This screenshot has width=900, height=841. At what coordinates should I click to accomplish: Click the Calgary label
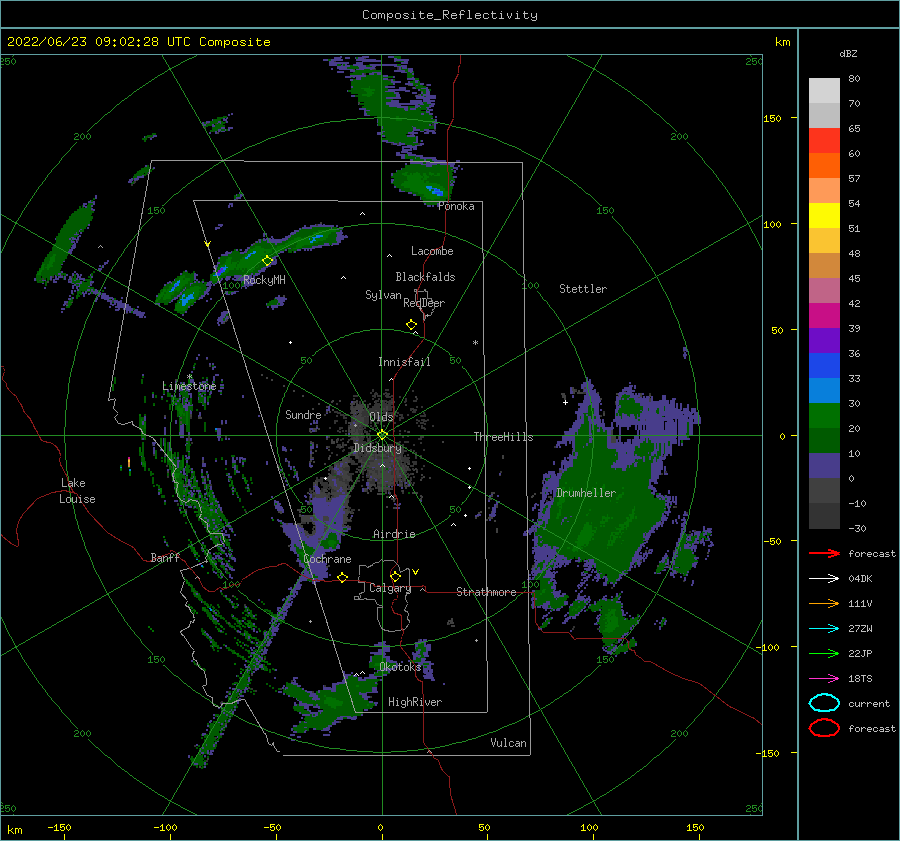(x=390, y=588)
